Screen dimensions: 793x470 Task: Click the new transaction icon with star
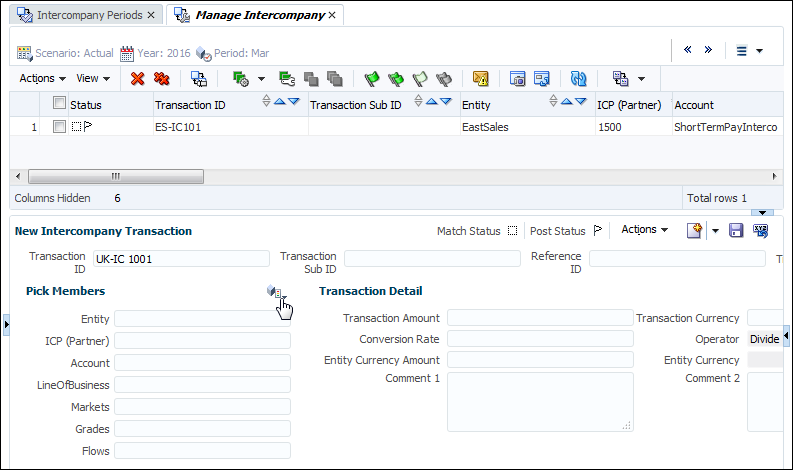(694, 230)
